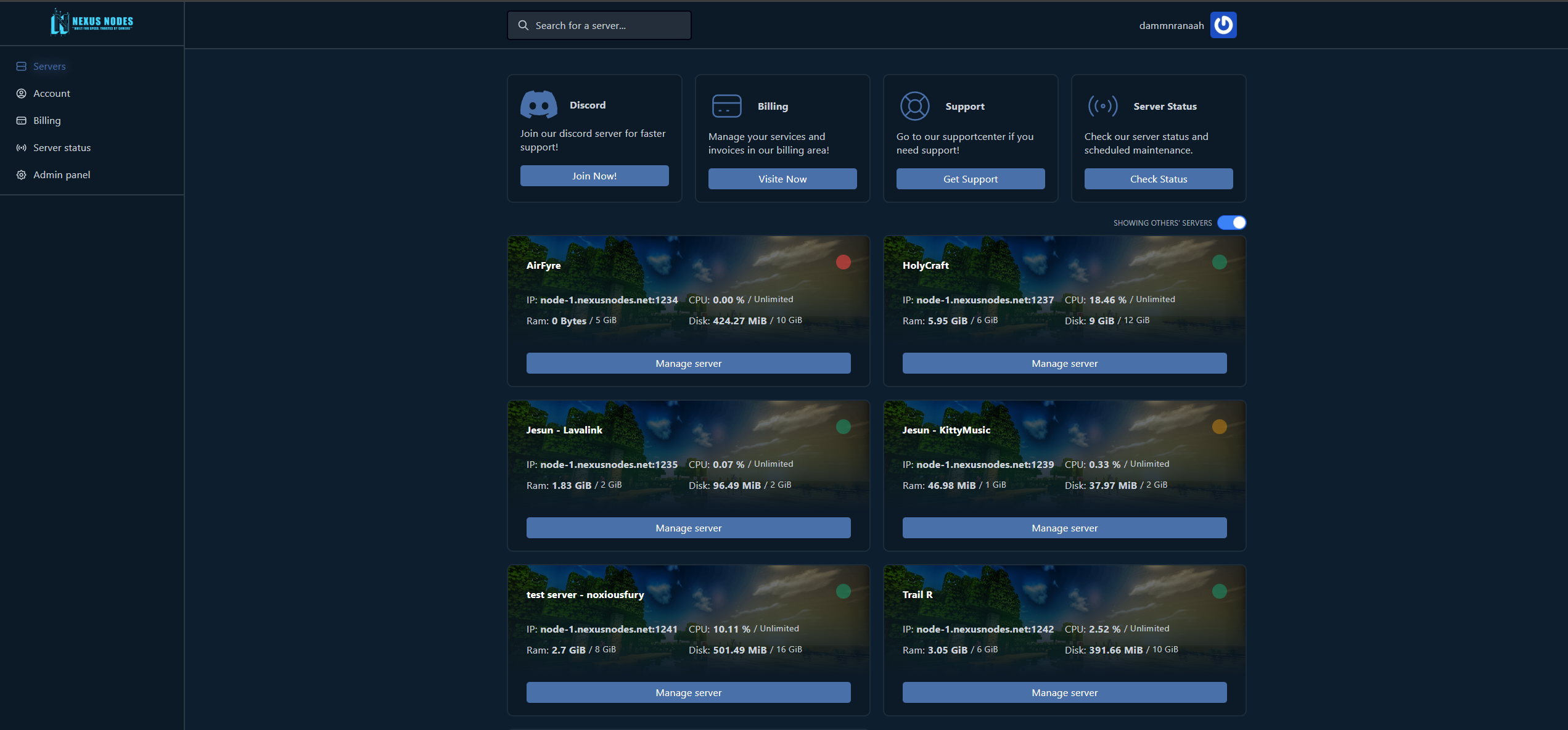This screenshot has width=1568, height=730.
Task: Go to Server status sidebar item
Action: coord(62,147)
